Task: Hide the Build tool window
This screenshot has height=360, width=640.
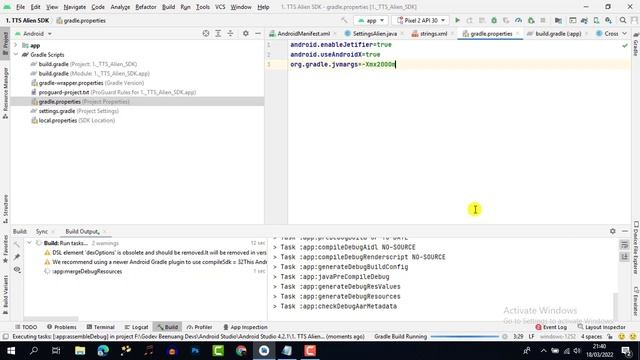Action: pos(625,231)
